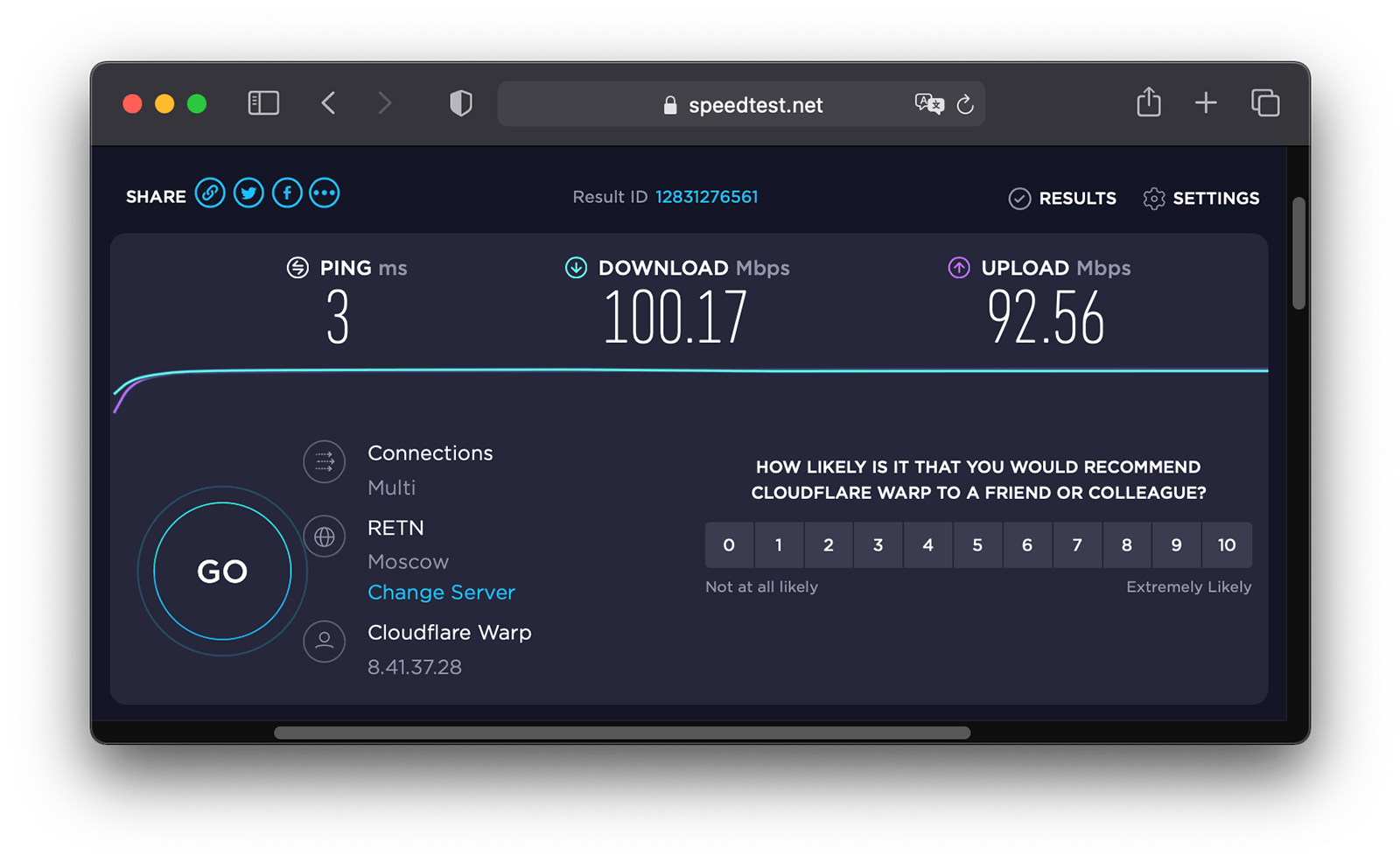Copy the share link icon
1400x863 pixels.
(x=210, y=193)
